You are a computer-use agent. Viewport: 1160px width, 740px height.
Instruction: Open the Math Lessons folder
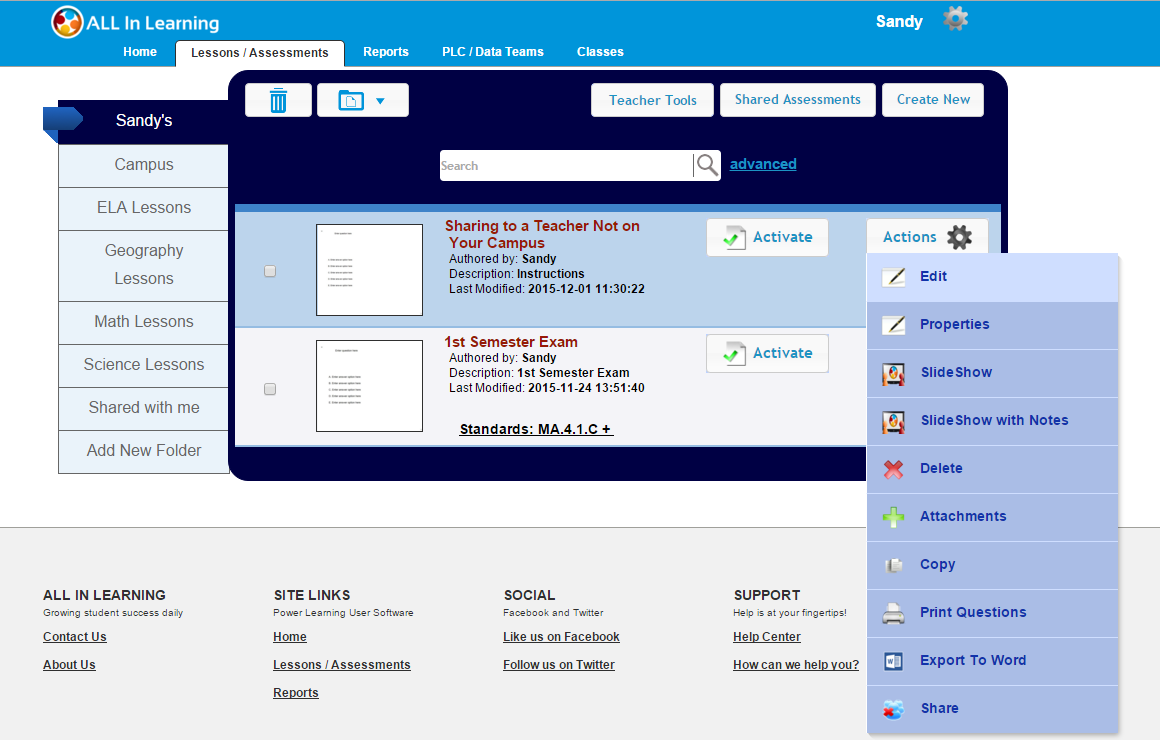[x=144, y=322]
